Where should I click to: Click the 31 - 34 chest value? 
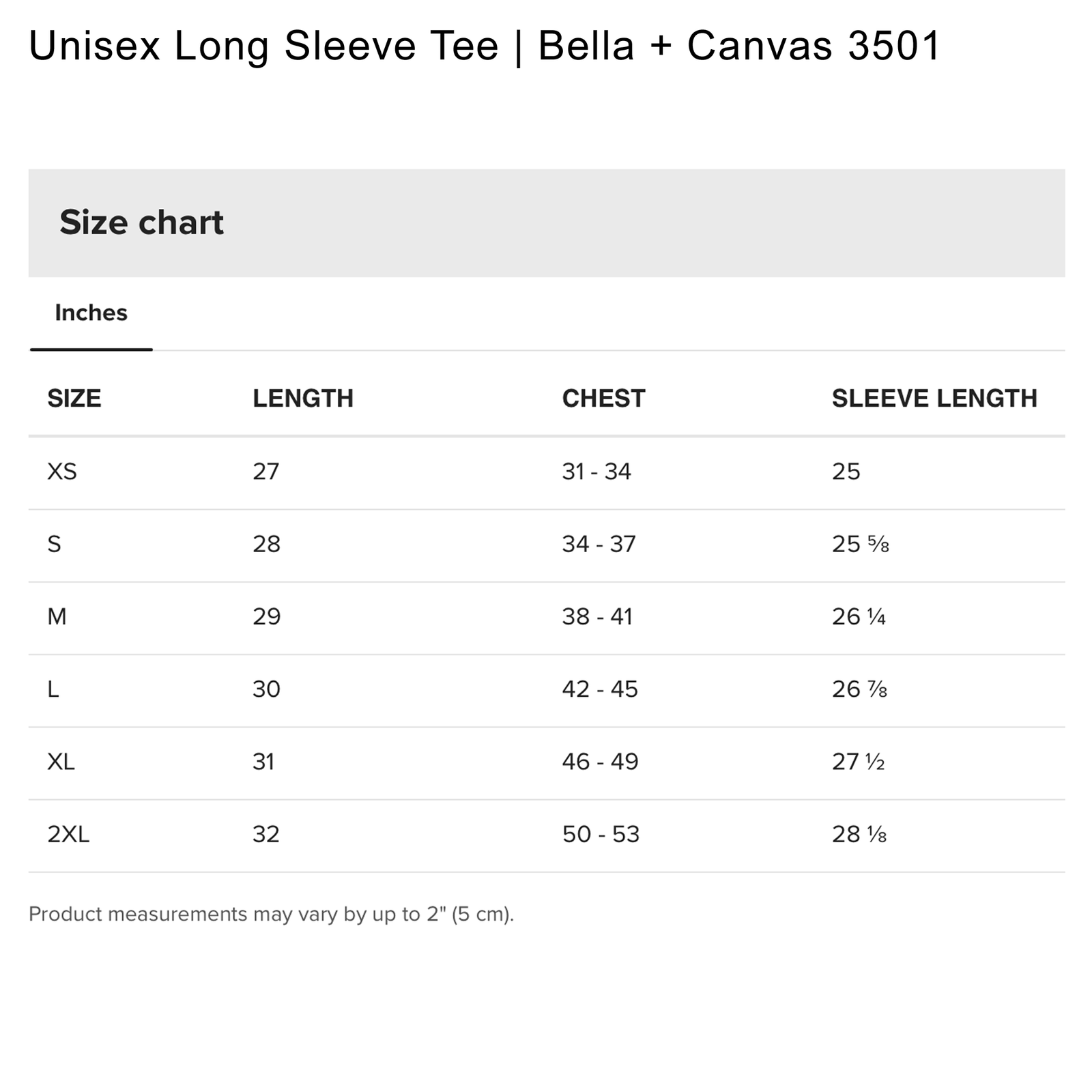pyautogui.click(x=597, y=472)
